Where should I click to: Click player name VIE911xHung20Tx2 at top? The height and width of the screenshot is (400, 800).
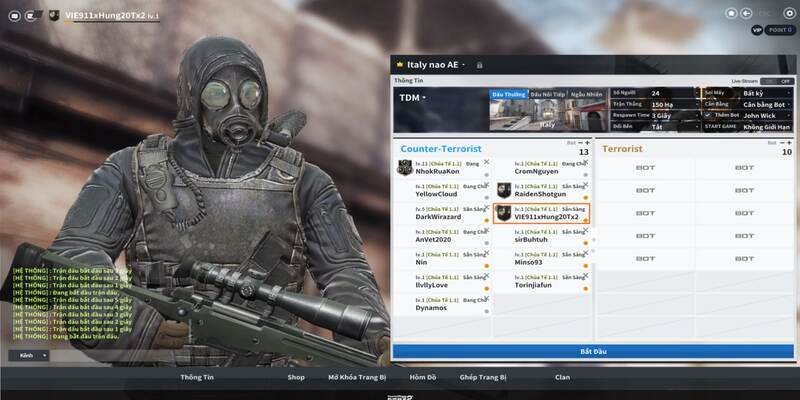106,16
